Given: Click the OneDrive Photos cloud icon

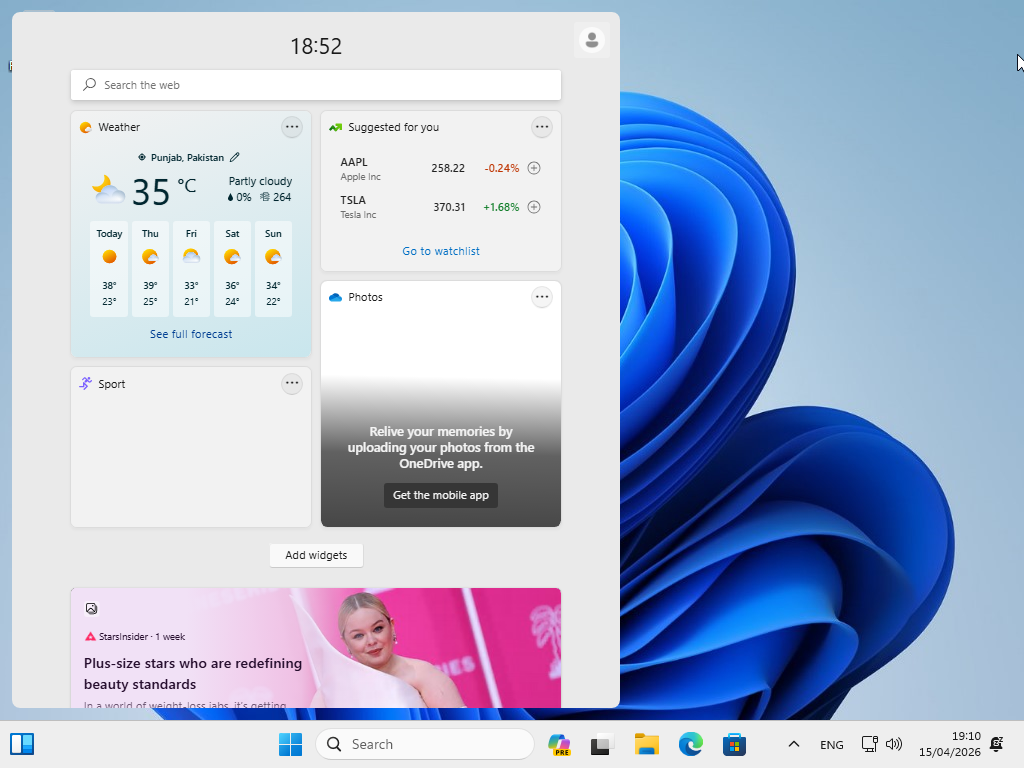Looking at the screenshot, I should point(336,297).
